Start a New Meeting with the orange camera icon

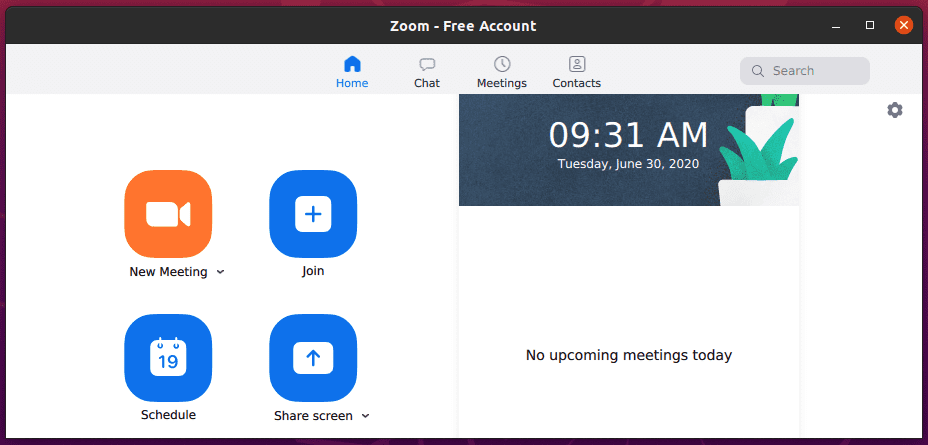(x=168, y=214)
